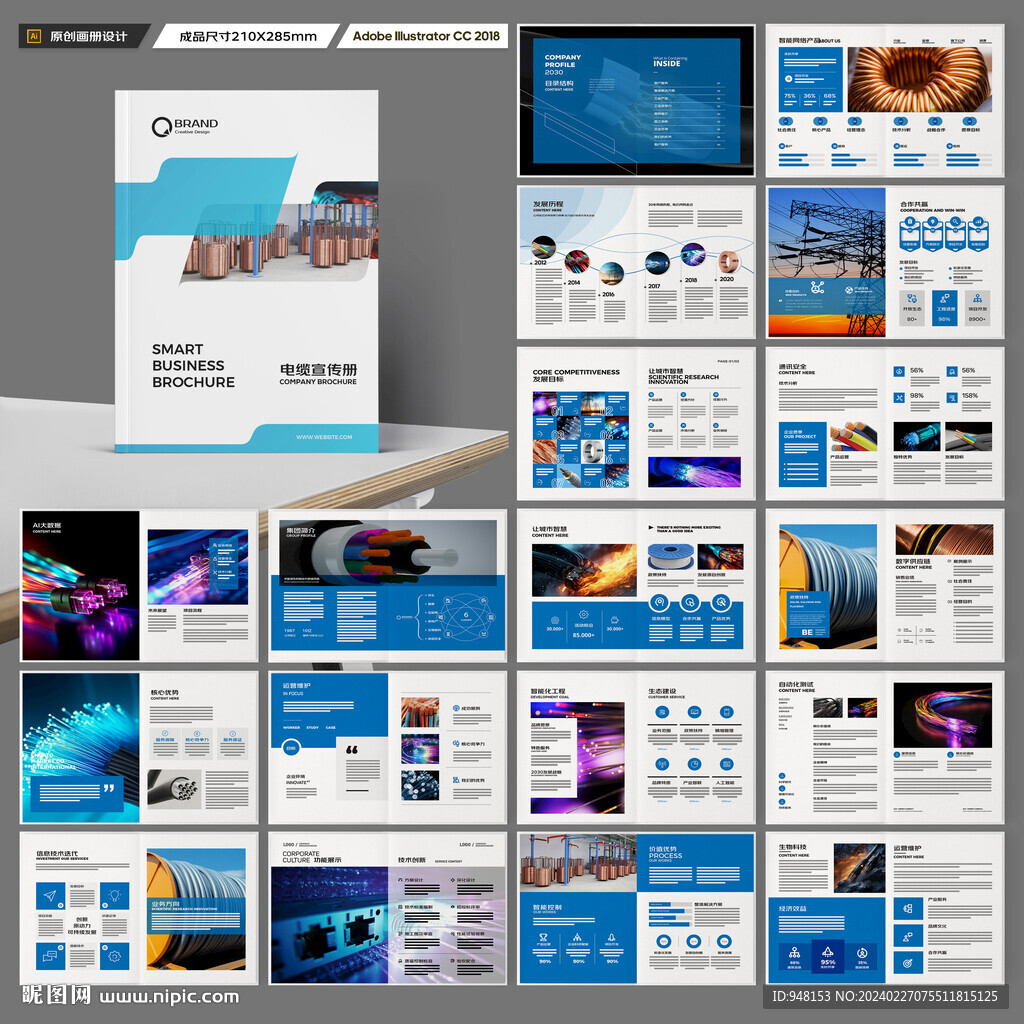Click the BRAND logo on the cover
This screenshot has height=1024, width=1024.
tap(185, 126)
